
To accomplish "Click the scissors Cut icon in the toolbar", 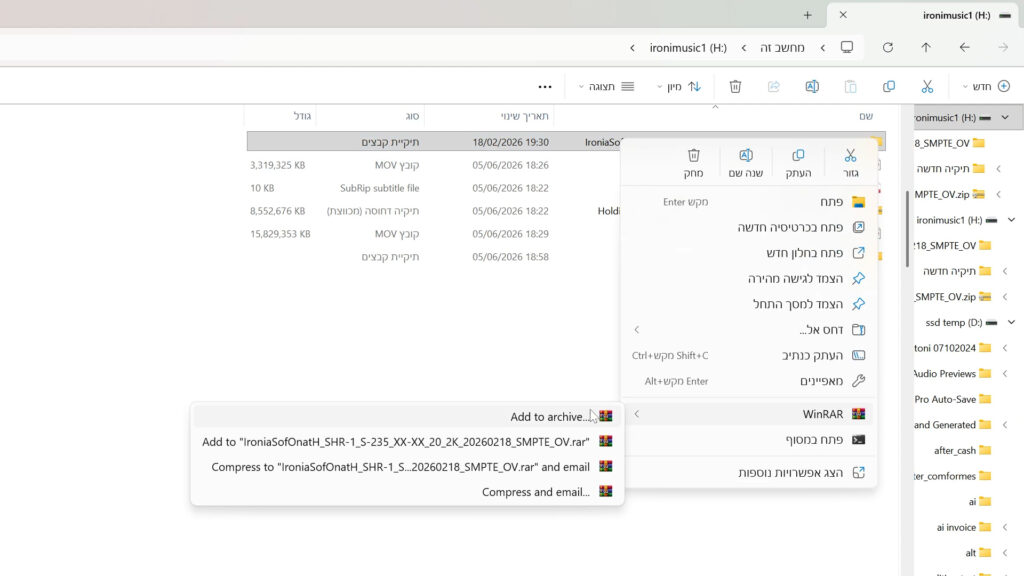I will tap(927, 86).
